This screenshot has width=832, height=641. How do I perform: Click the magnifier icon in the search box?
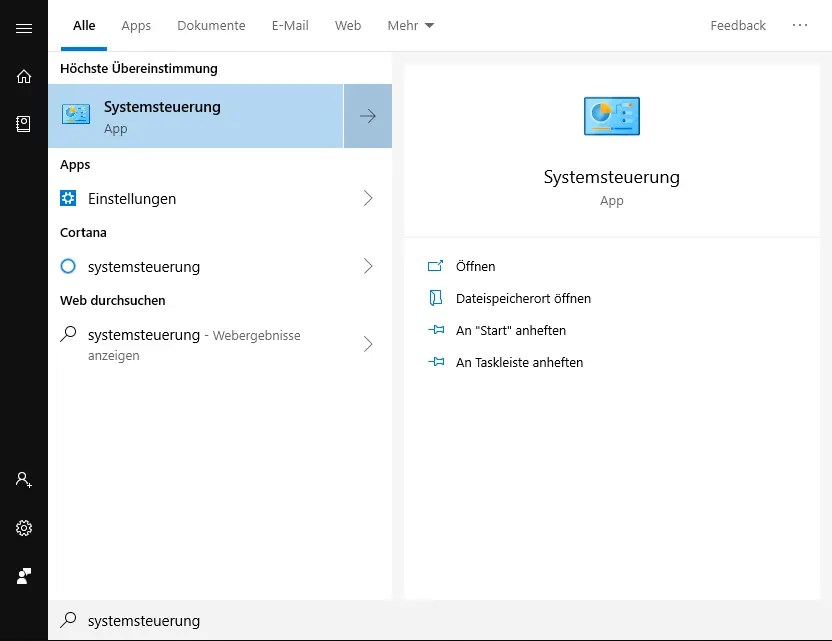tap(67, 620)
